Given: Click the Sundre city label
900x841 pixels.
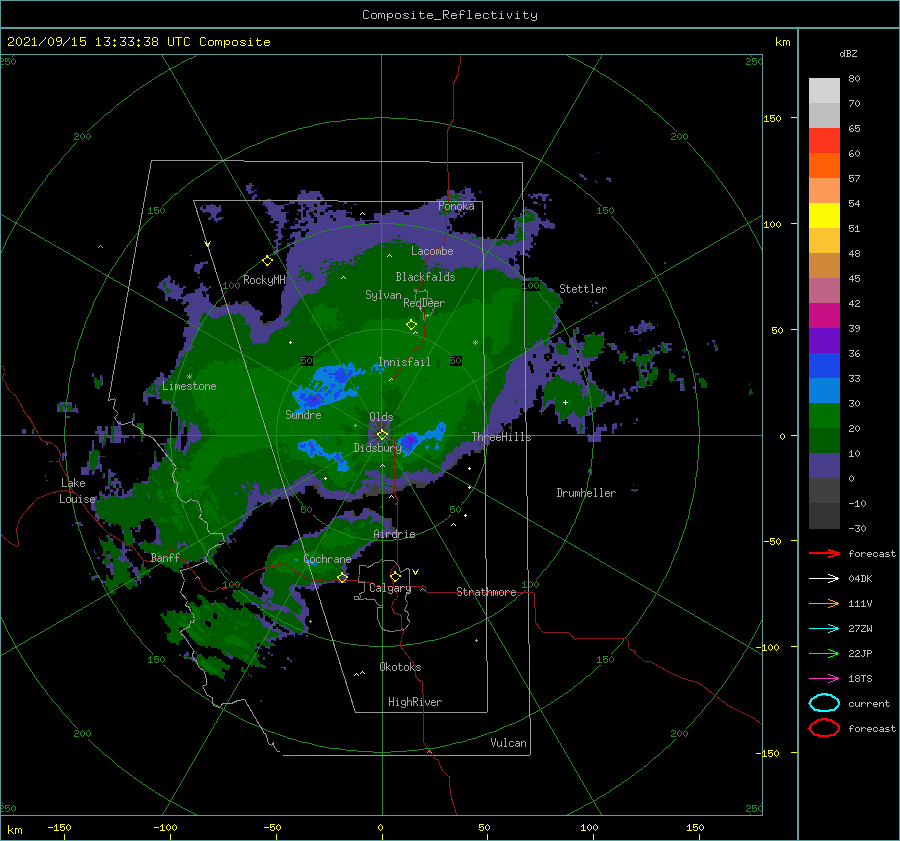Looking at the screenshot, I should (x=303, y=414).
